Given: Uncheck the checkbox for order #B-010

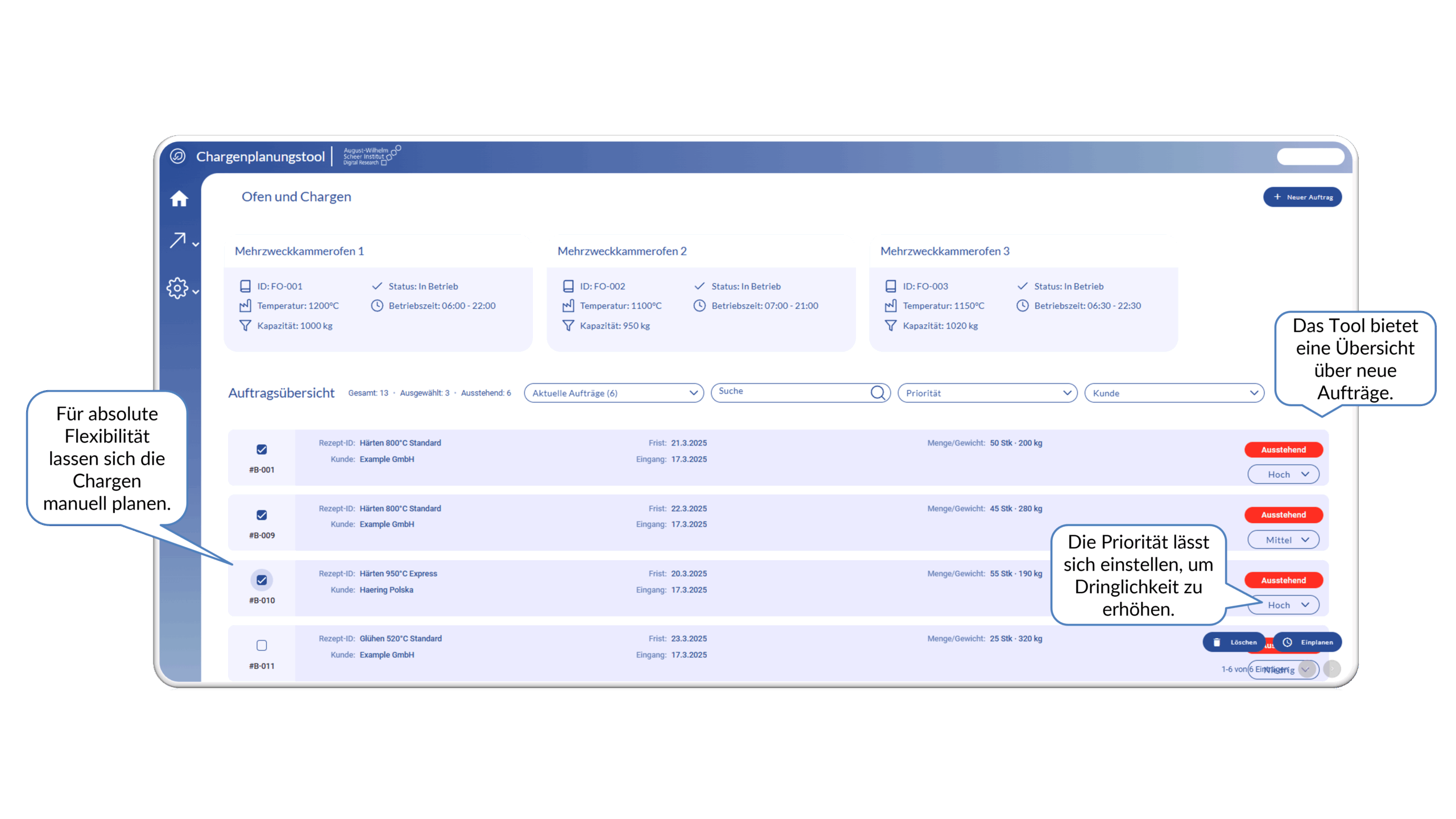Looking at the screenshot, I should (x=262, y=580).
